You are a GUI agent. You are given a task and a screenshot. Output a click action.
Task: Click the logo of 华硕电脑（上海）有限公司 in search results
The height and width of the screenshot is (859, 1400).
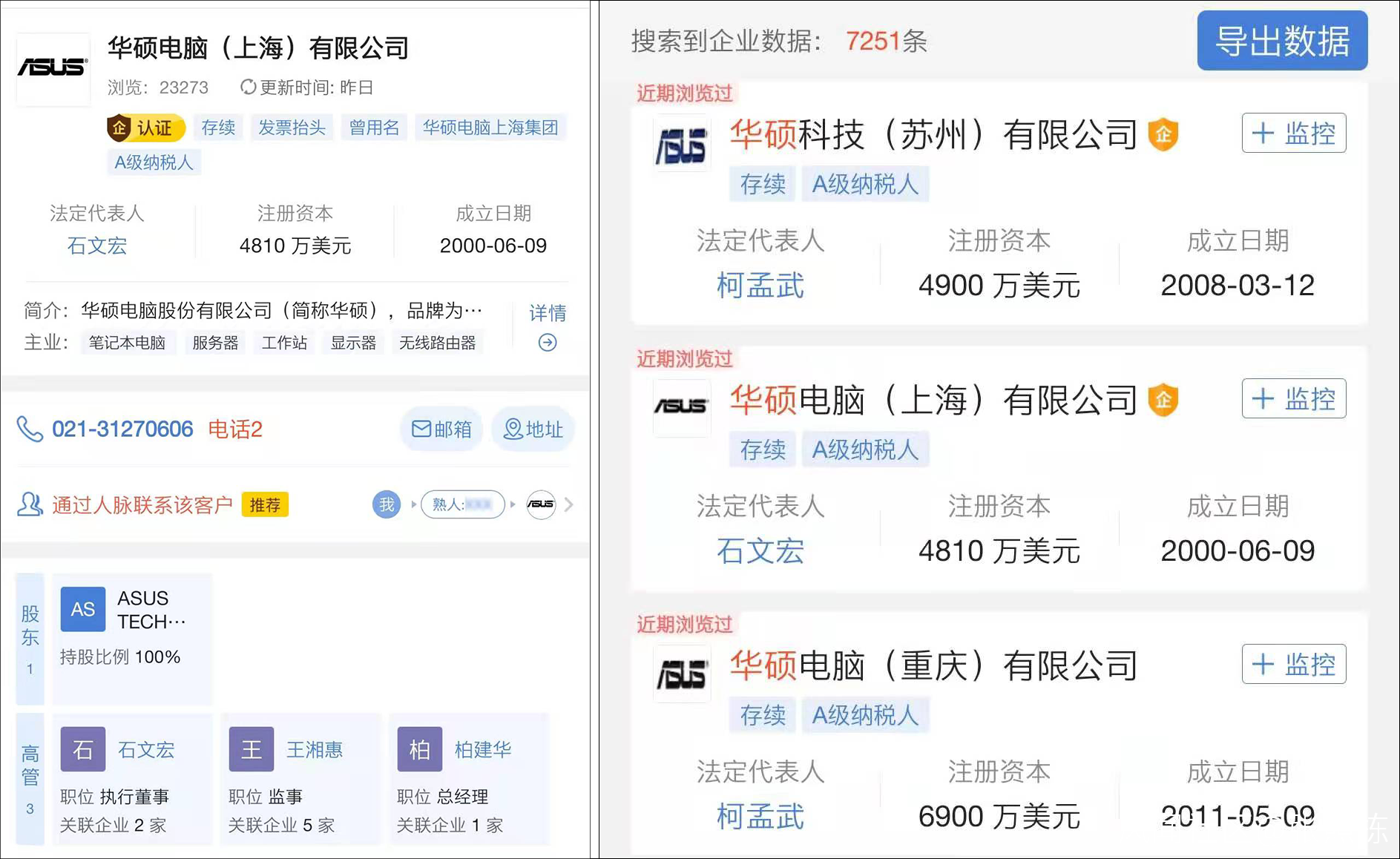[x=682, y=408]
